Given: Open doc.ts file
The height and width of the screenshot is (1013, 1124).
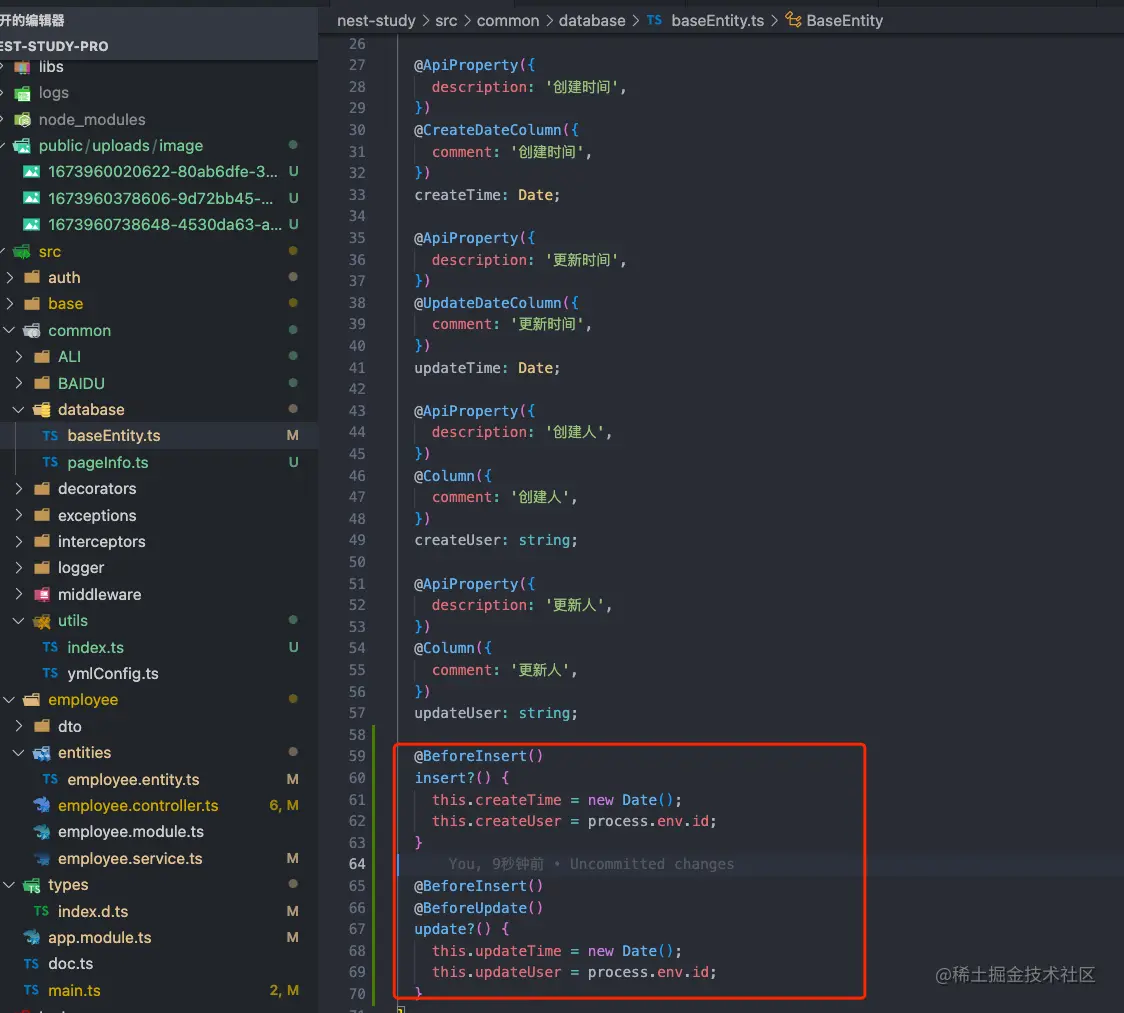Looking at the screenshot, I should tap(70, 964).
